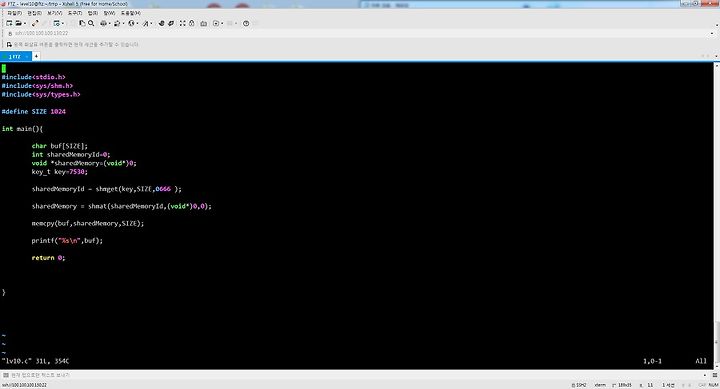
Task: Click the shmget code line
Action: (107, 189)
